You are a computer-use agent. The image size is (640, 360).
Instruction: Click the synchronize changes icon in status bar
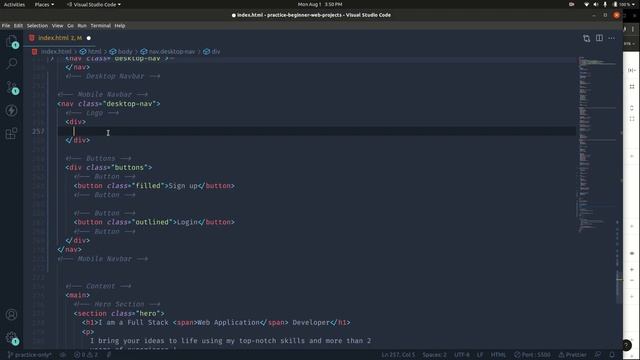coord(63,355)
